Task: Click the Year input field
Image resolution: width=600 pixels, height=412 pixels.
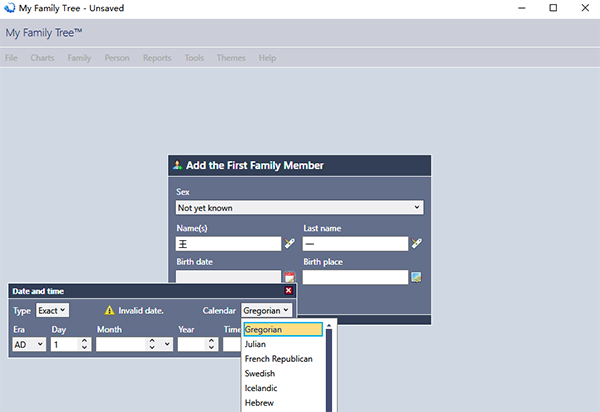Action: click(x=192, y=344)
